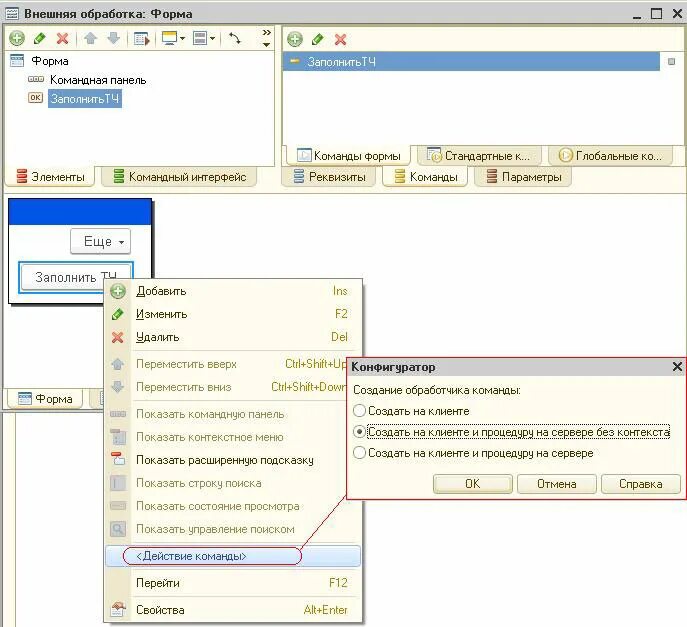Click the form check icon with red arrow
Screen dimensions: 687x627
point(142,39)
